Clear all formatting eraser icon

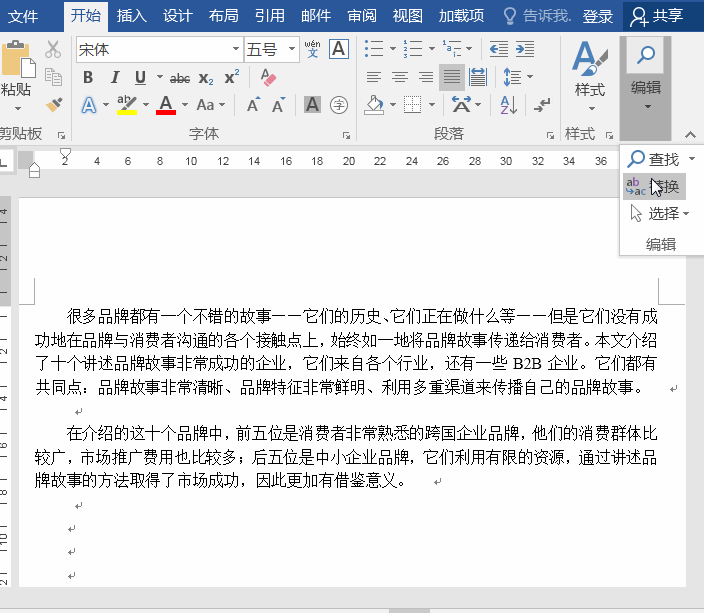(268, 77)
